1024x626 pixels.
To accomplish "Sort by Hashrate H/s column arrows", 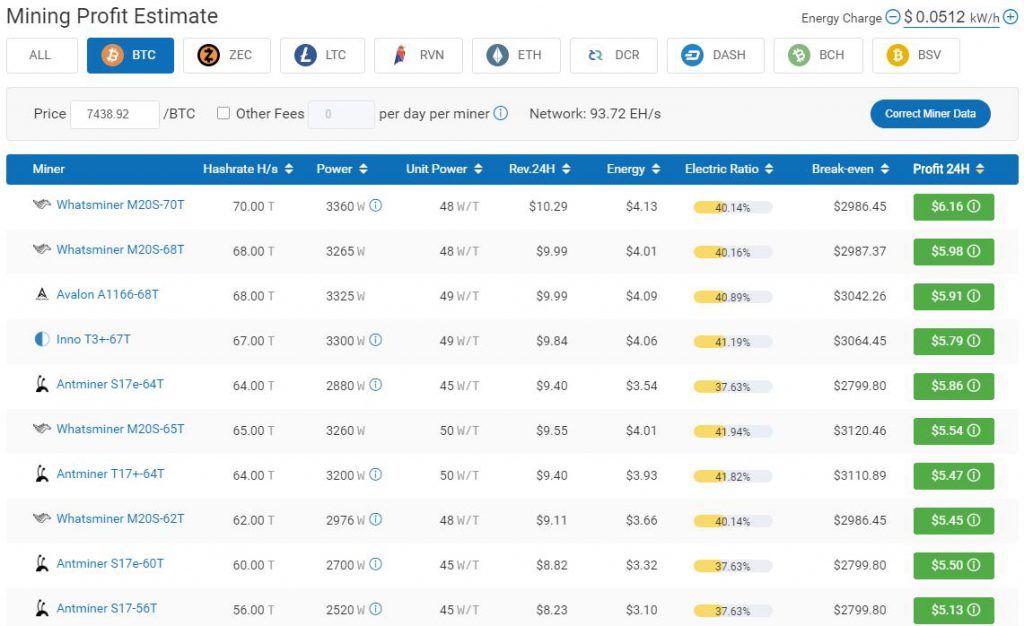I will tap(289, 169).
